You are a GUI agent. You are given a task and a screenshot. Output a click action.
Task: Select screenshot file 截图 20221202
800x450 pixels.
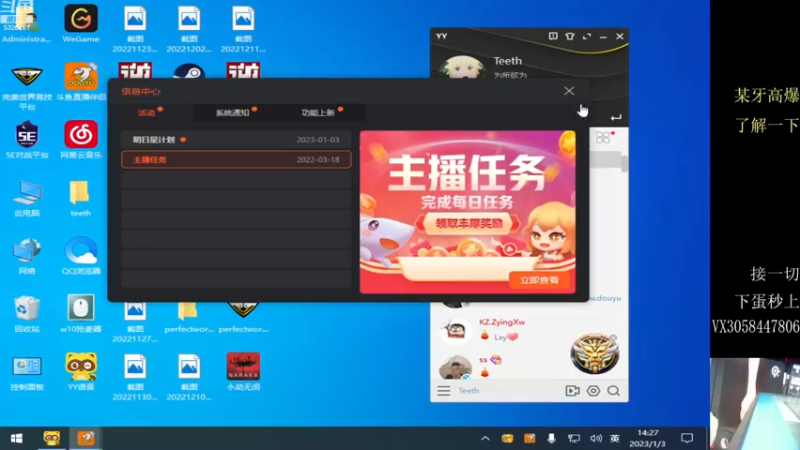189,29
